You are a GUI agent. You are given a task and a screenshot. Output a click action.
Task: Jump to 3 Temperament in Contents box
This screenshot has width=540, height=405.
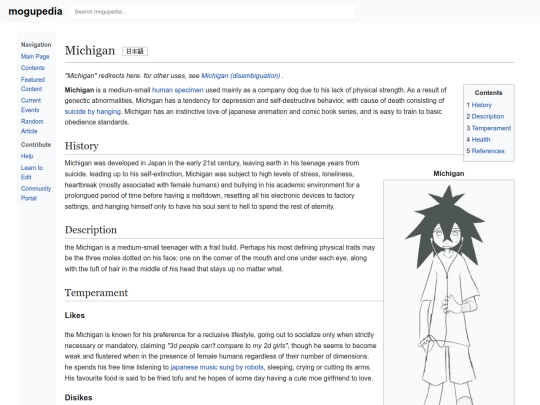pyautogui.click(x=489, y=128)
